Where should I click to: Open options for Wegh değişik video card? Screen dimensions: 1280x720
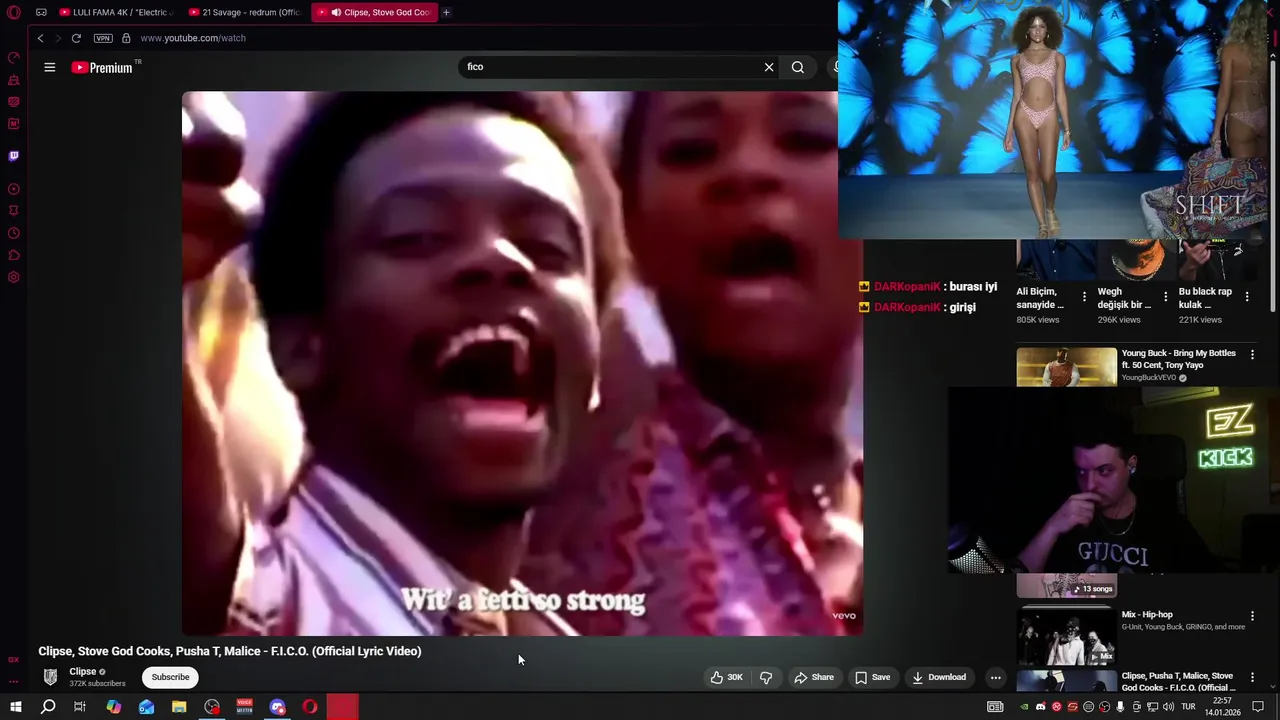[1165, 297]
